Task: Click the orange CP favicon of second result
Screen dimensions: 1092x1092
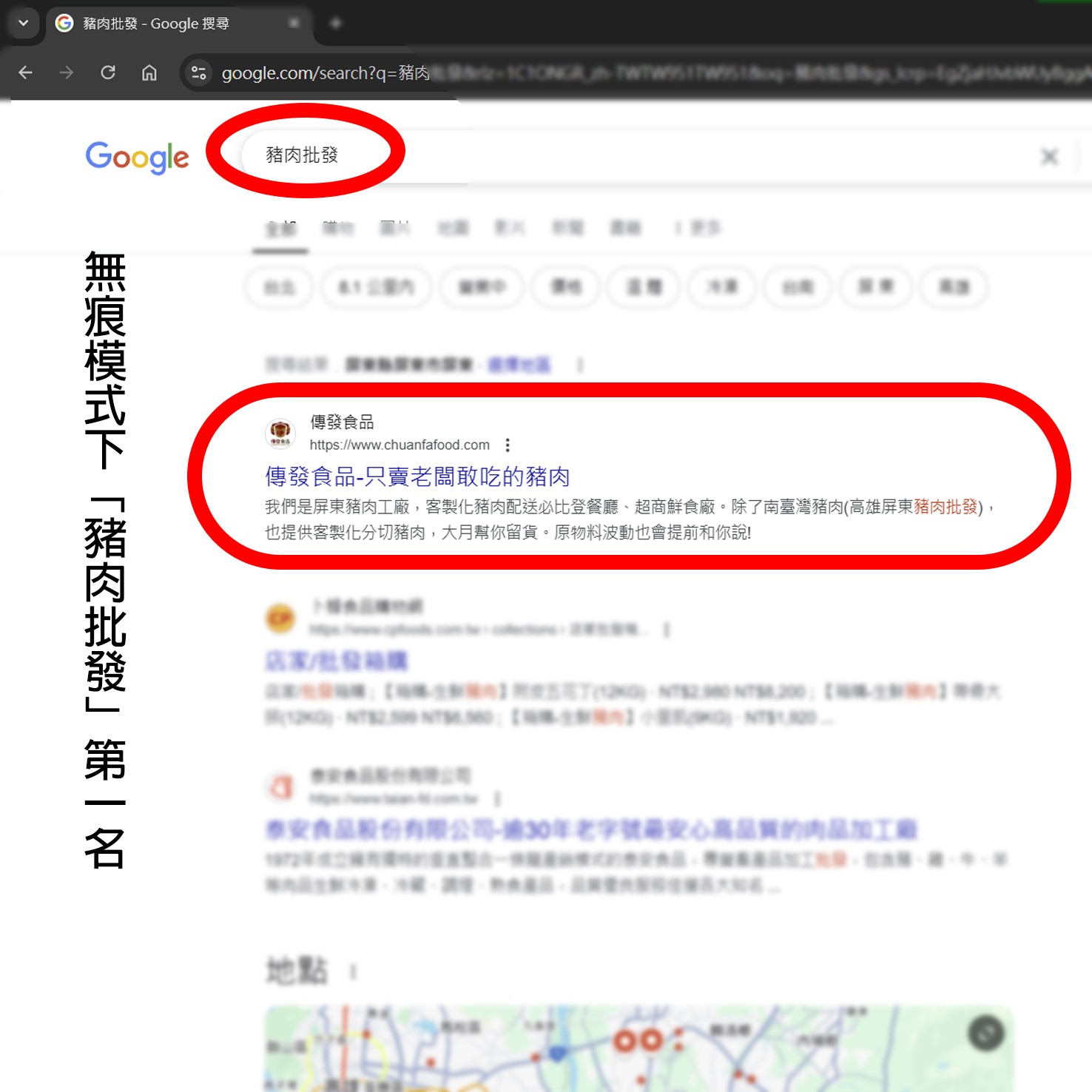Action: (x=280, y=618)
